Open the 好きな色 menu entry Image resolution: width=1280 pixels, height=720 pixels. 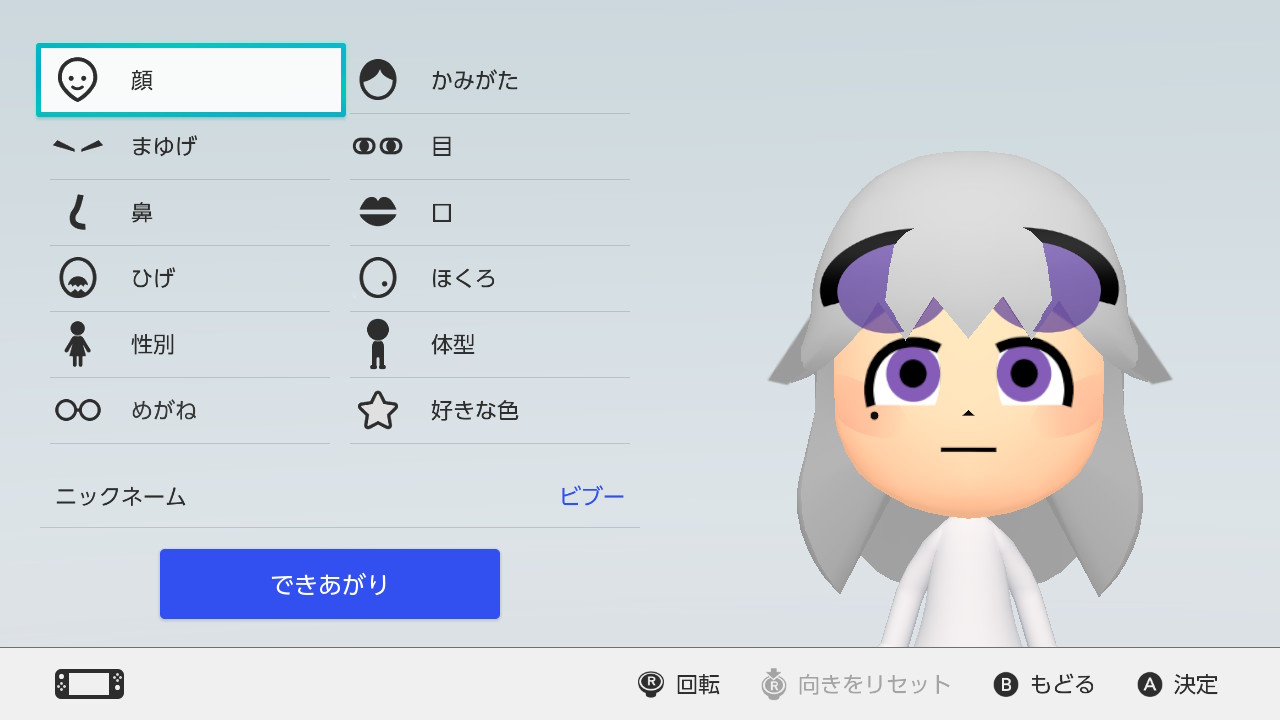pos(490,410)
